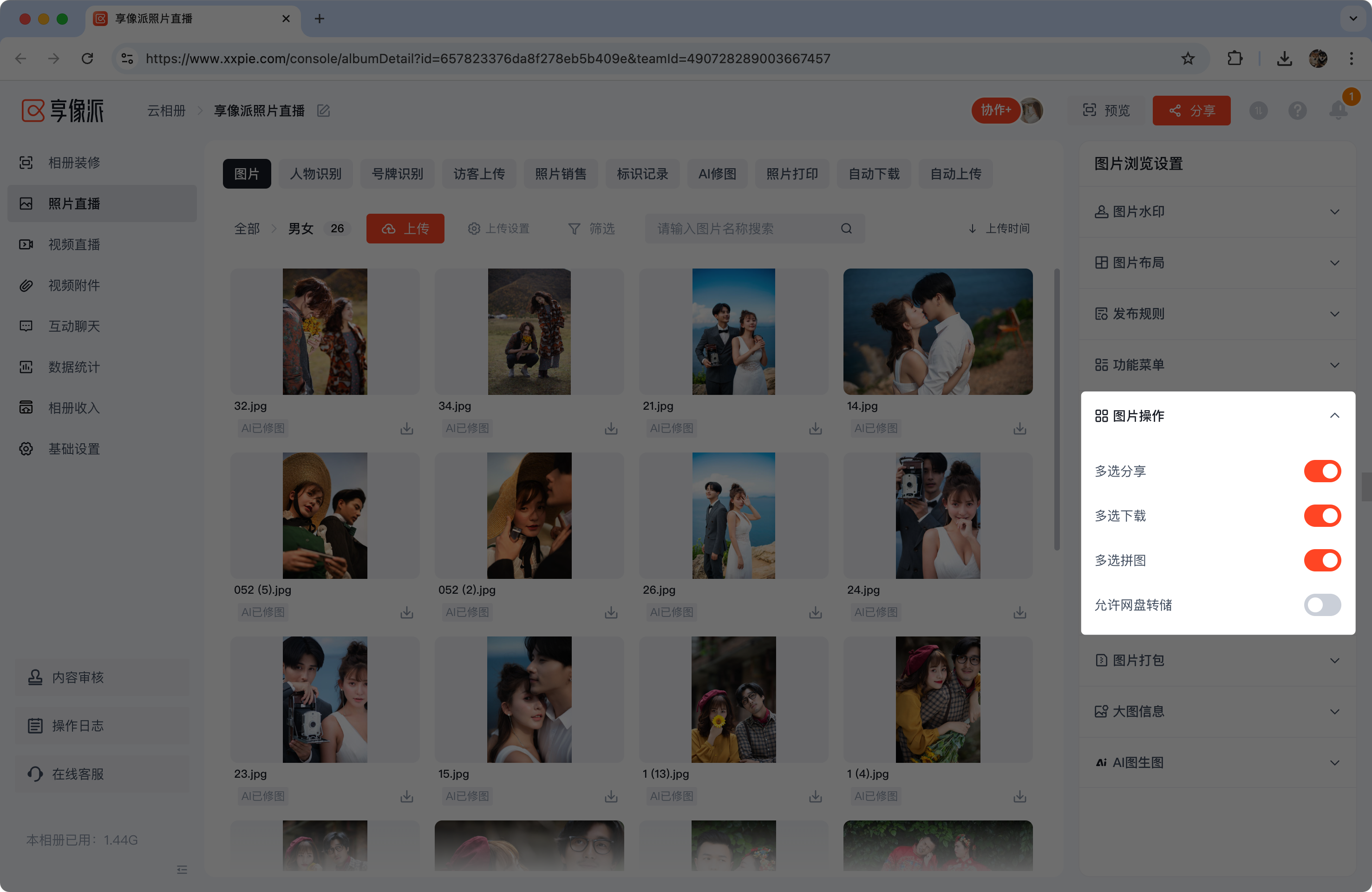This screenshot has width=1372, height=892.
Task: Click the help question mark icon
Action: coord(1297,110)
